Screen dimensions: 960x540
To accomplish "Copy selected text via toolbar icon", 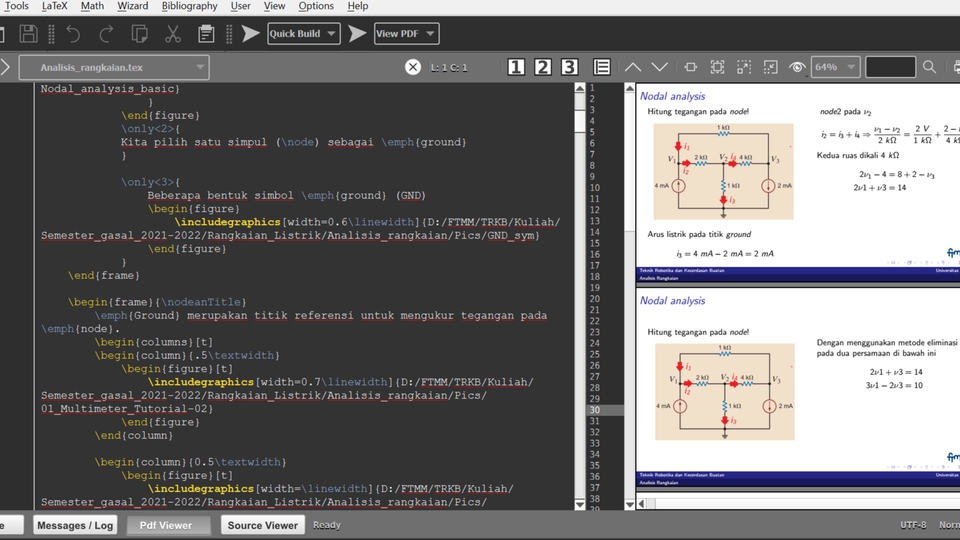I will 140,34.
